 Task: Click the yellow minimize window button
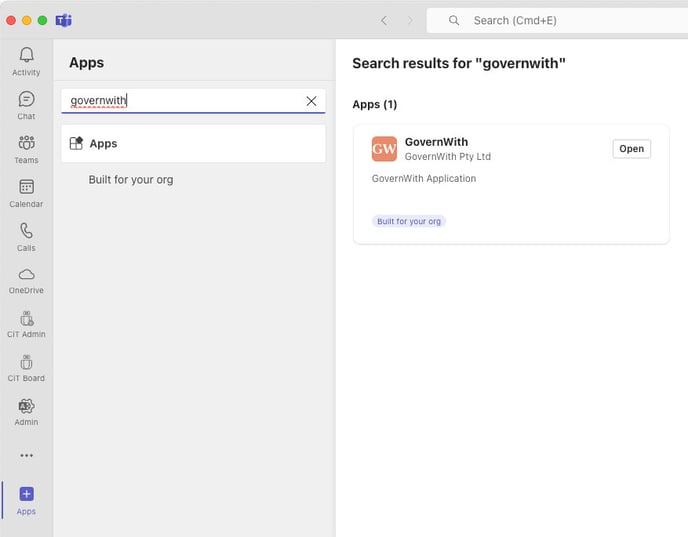click(27, 20)
